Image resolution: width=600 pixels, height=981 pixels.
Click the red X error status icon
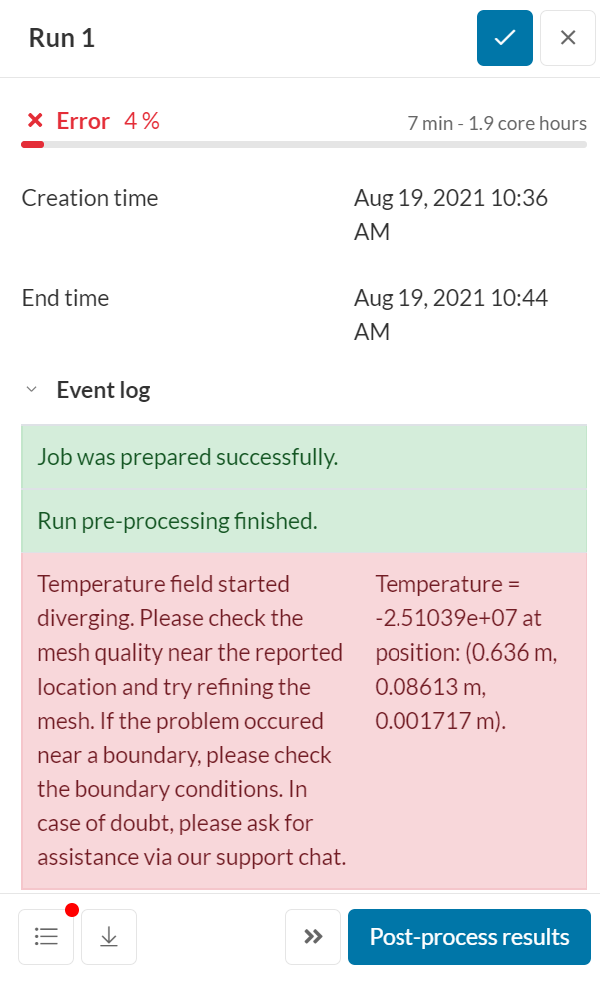[x=36, y=120]
